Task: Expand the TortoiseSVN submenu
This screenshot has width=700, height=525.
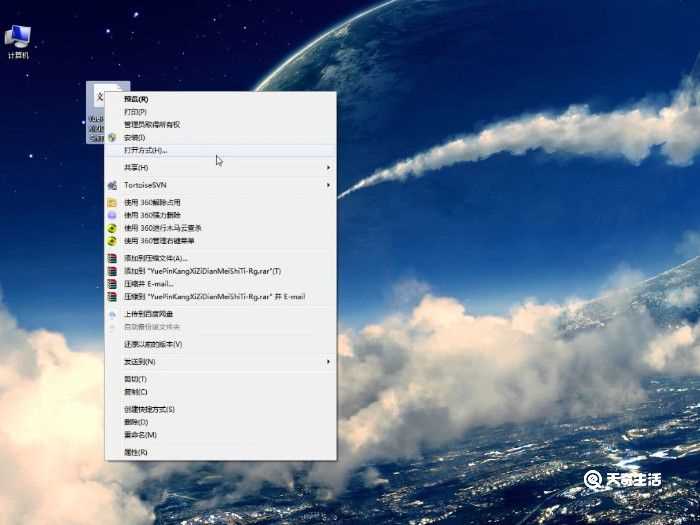Action: [x=221, y=185]
